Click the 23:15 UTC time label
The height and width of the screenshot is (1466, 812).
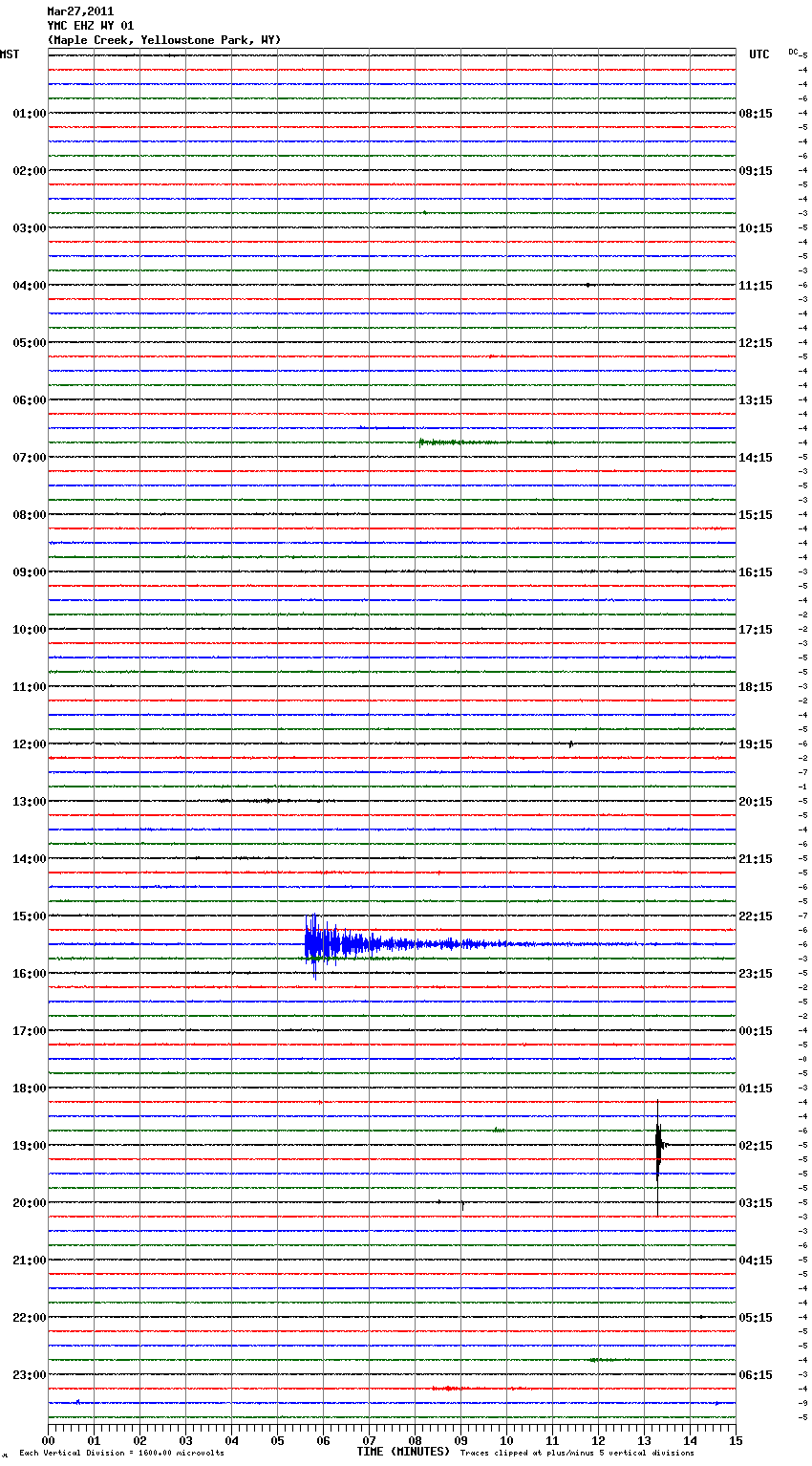click(756, 974)
